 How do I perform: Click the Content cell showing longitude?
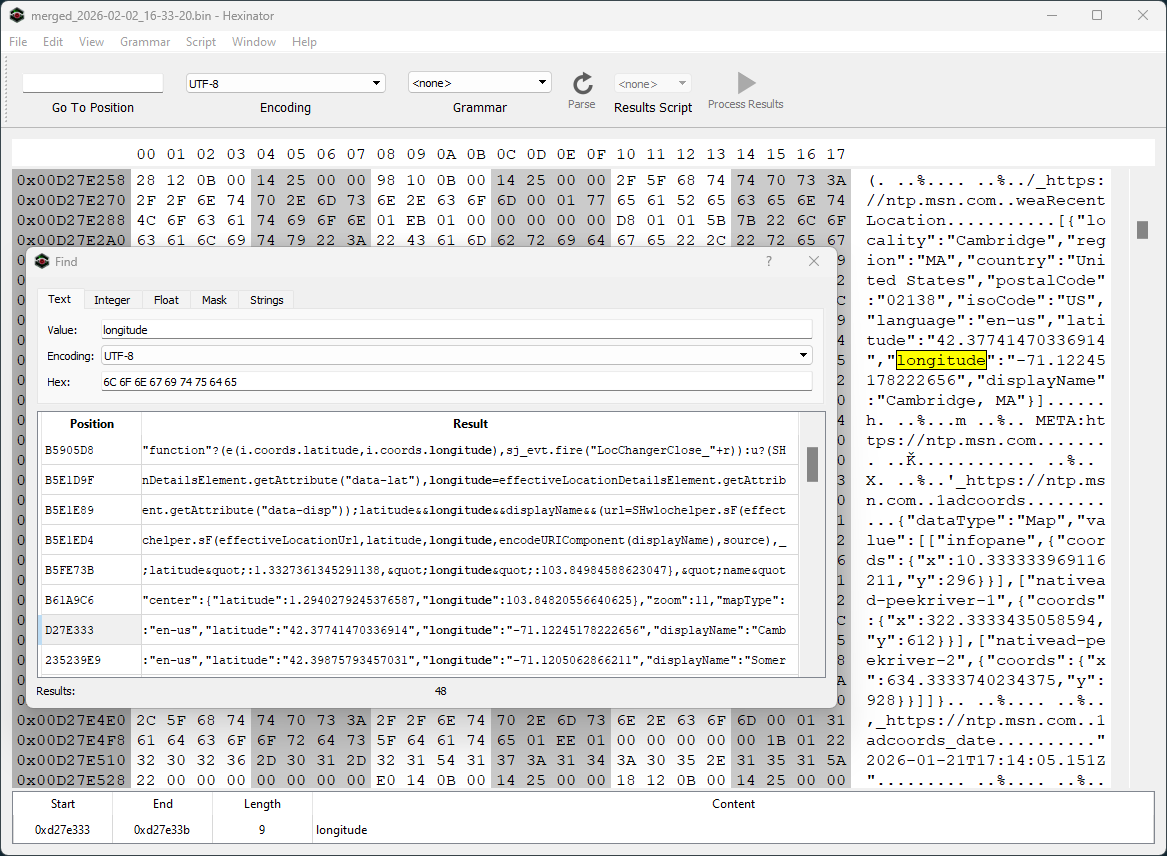coord(733,830)
